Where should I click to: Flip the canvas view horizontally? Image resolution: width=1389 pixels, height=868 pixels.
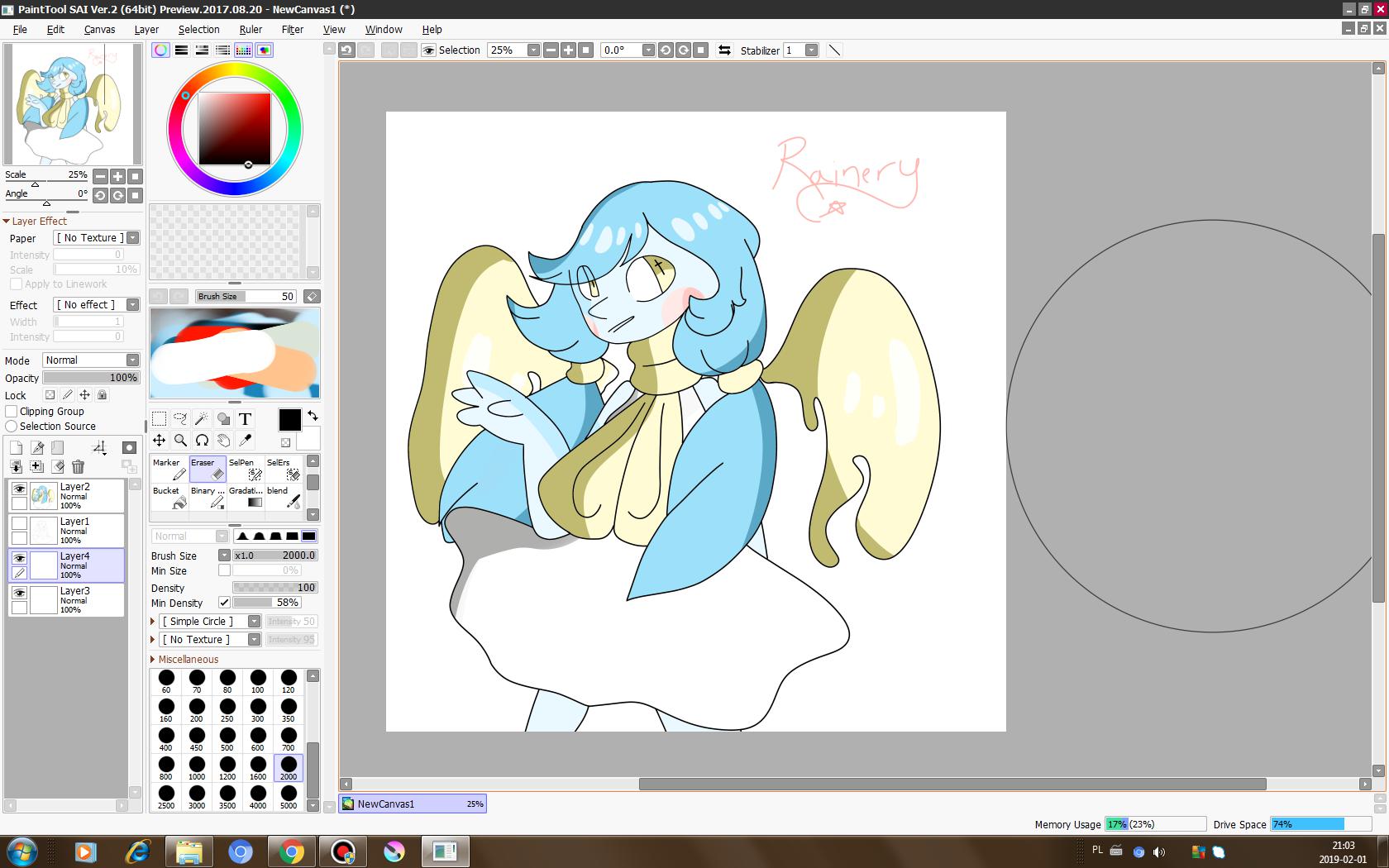click(724, 50)
